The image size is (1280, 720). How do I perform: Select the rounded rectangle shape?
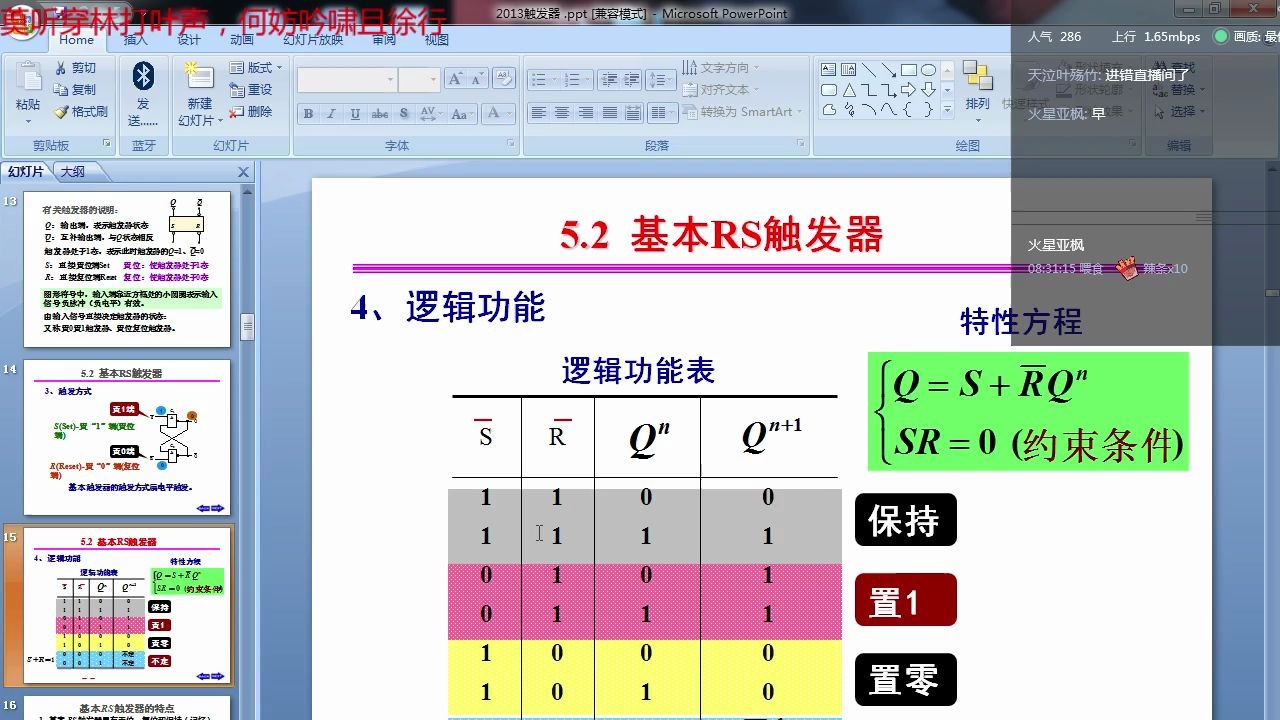coord(829,90)
